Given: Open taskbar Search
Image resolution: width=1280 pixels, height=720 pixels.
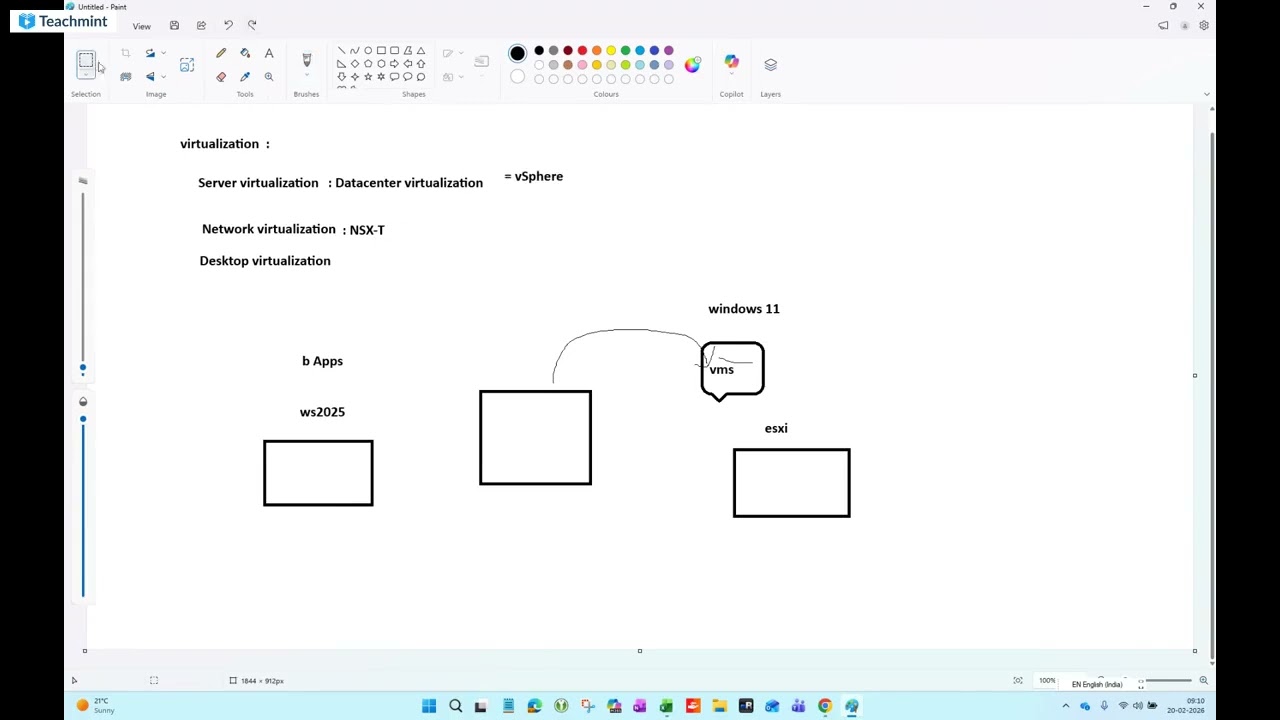Looking at the screenshot, I should click(455, 706).
